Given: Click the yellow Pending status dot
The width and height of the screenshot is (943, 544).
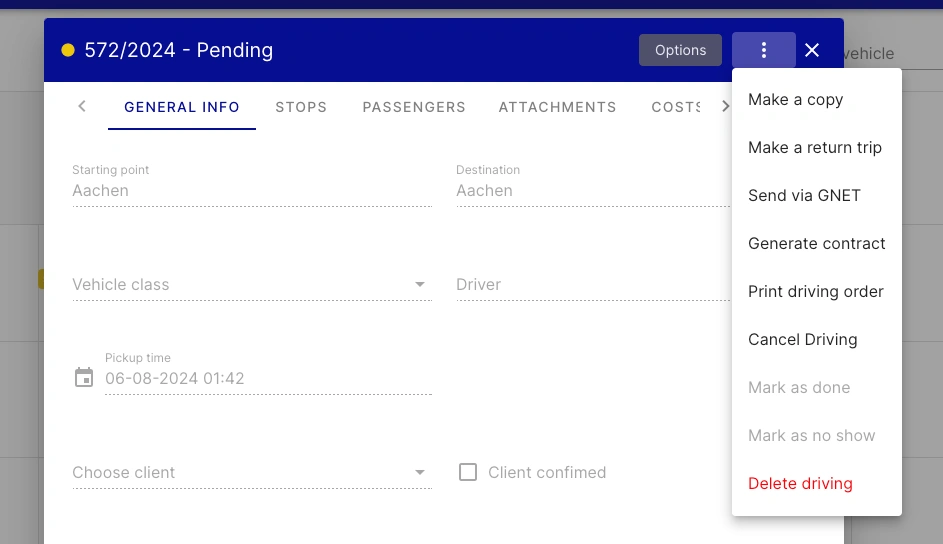Looking at the screenshot, I should point(68,50).
